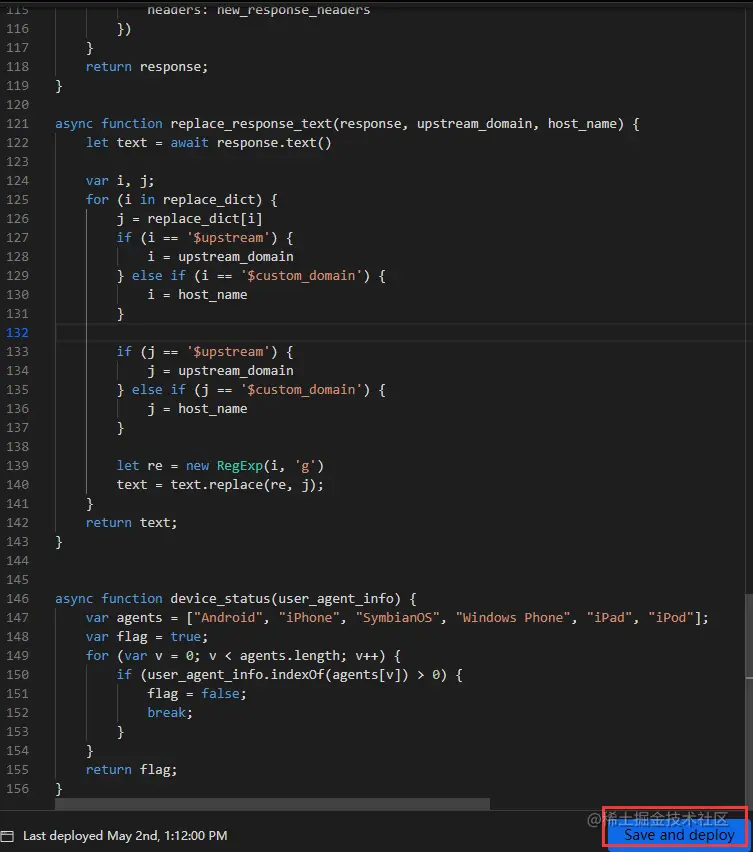This screenshot has width=753, height=852.
Task: Place cursor on the replace_response_text function name
Action: [x=251, y=124]
